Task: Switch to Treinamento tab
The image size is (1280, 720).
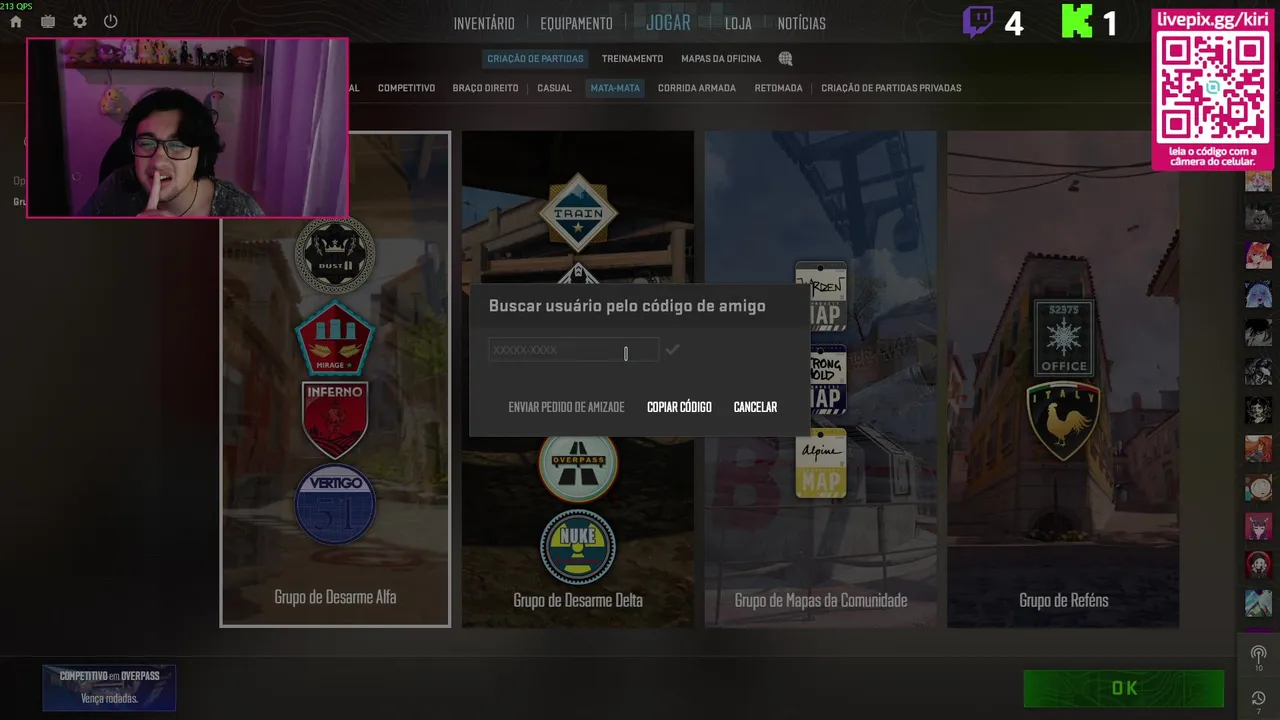Action: pyautogui.click(x=632, y=59)
